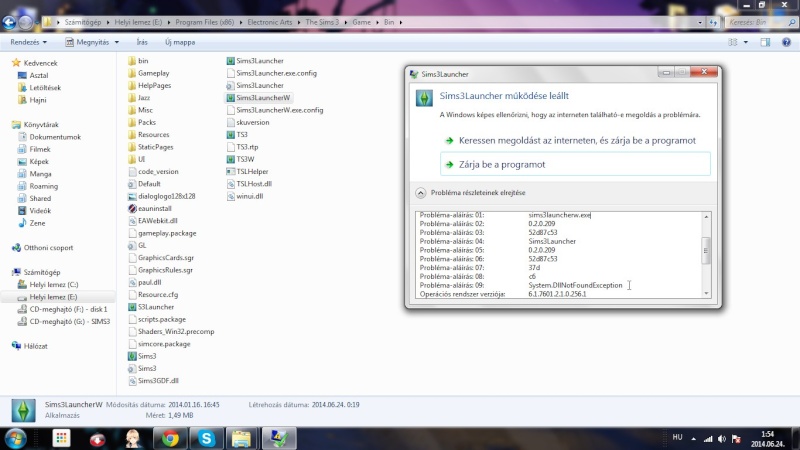Click the Írás toolbar button
The image size is (800, 450).
pyautogui.click(x=142, y=42)
